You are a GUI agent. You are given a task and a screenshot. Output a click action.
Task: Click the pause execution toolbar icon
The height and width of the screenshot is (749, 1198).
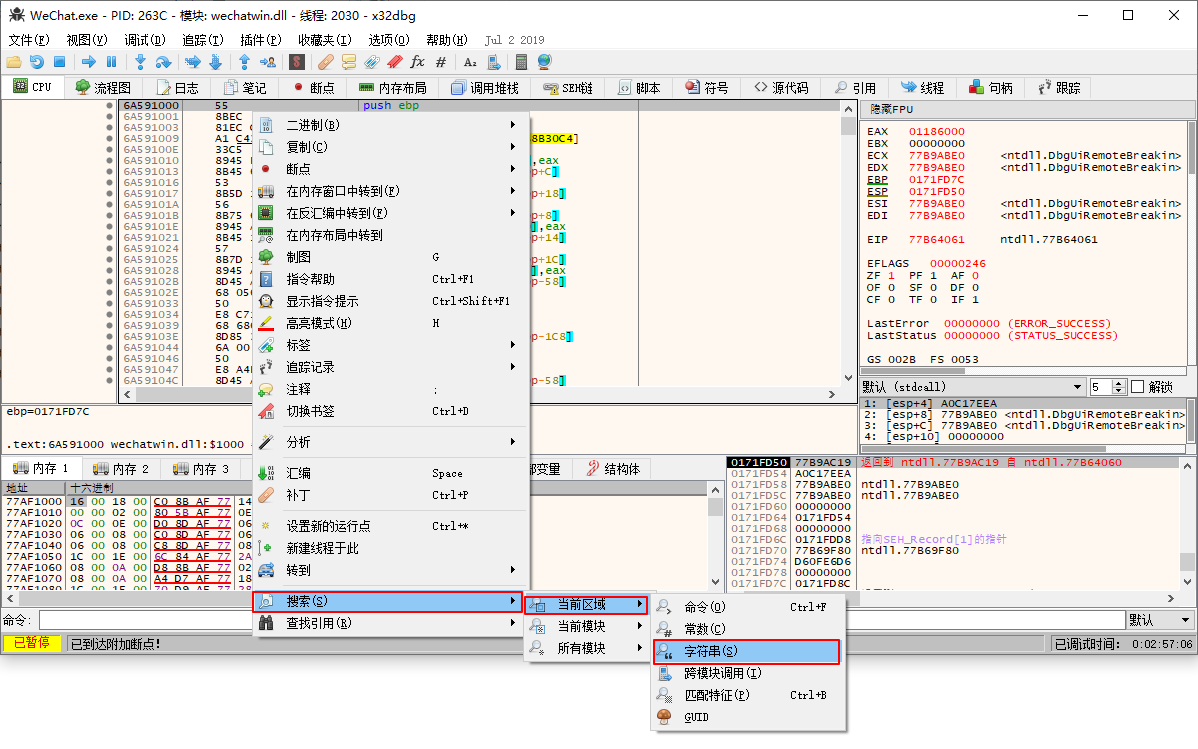click(x=111, y=62)
